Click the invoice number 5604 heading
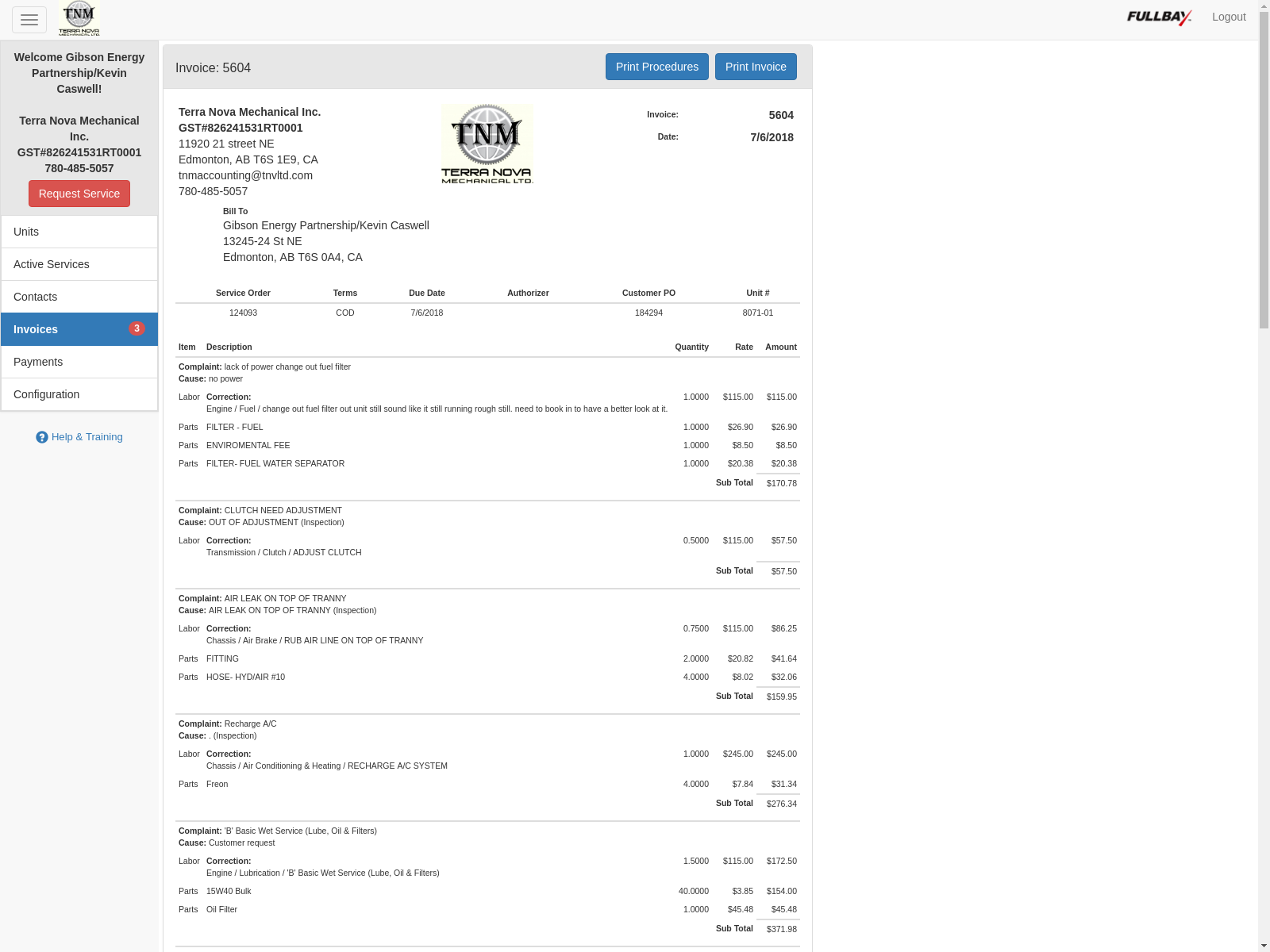 point(213,68)
